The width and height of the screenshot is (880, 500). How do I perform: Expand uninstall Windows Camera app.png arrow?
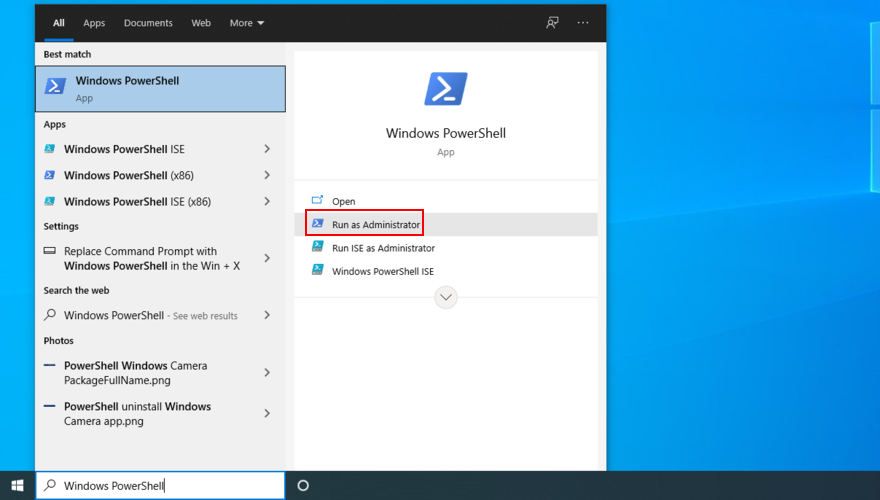click(267, 414)
